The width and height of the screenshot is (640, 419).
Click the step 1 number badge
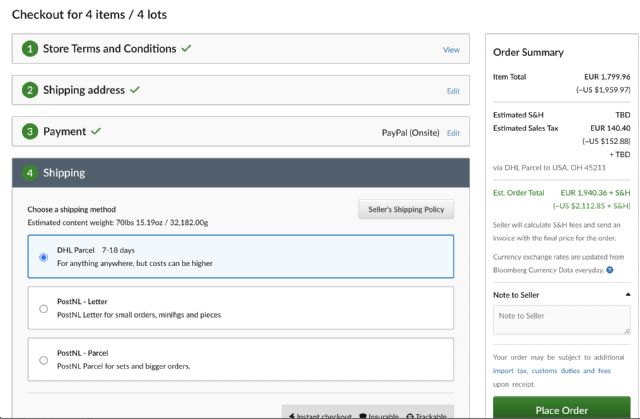[30, 49]
